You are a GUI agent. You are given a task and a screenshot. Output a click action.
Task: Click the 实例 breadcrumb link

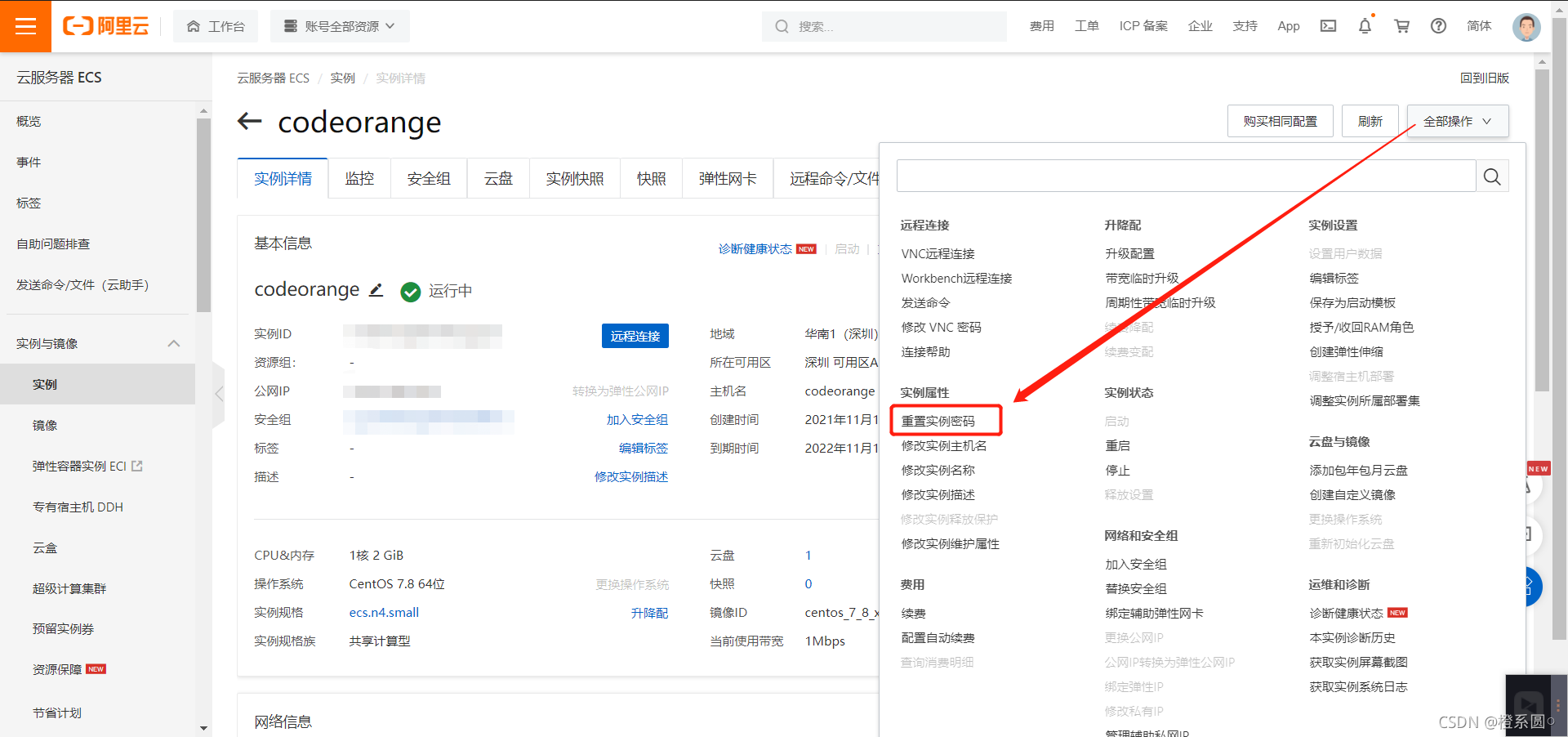(342, 78)
